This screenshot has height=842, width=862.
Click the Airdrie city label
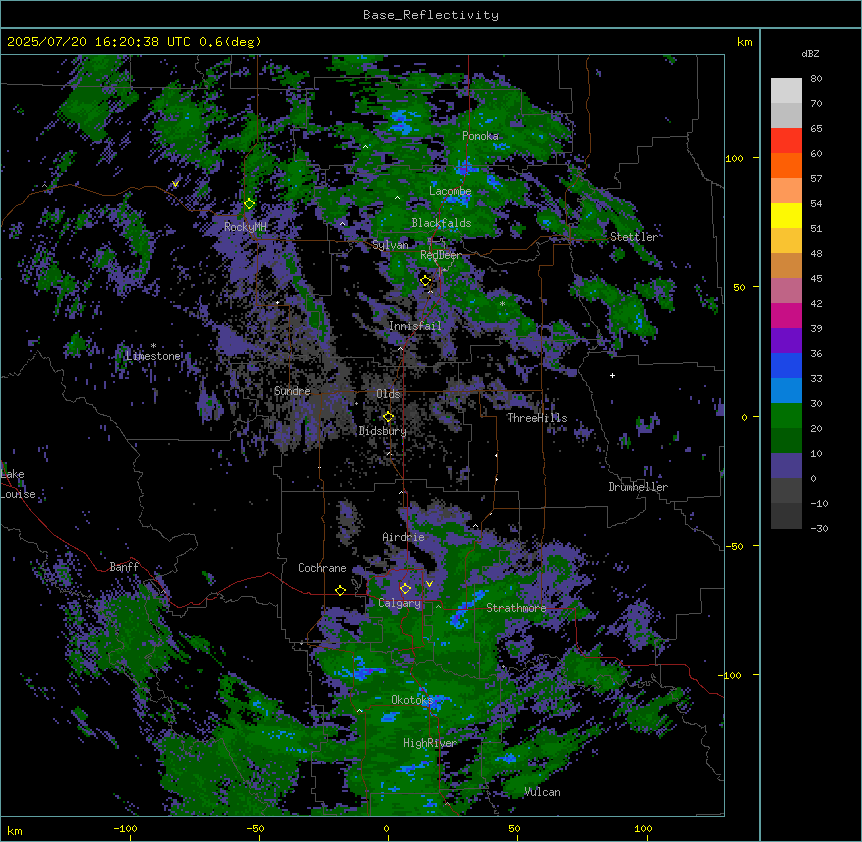click(404, 537)
